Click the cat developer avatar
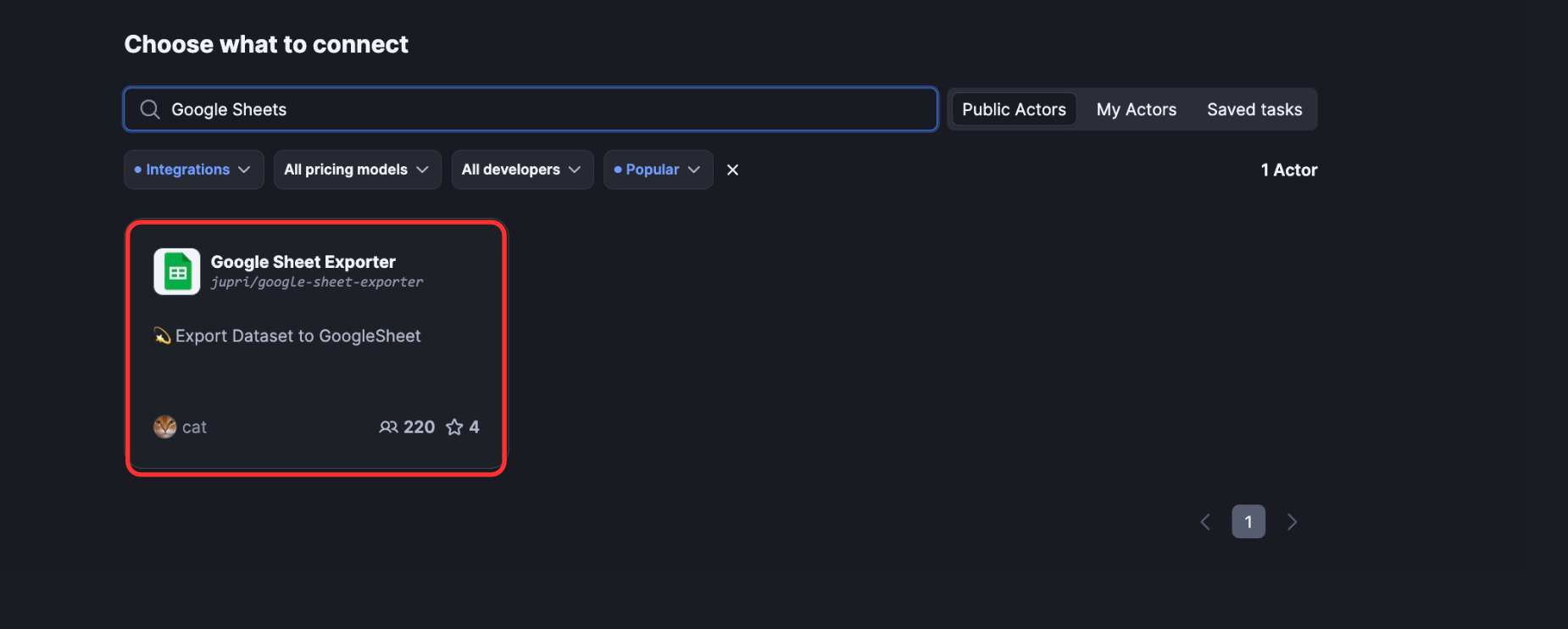Viewport: 1568px width, 629px height. pos(165,427)
